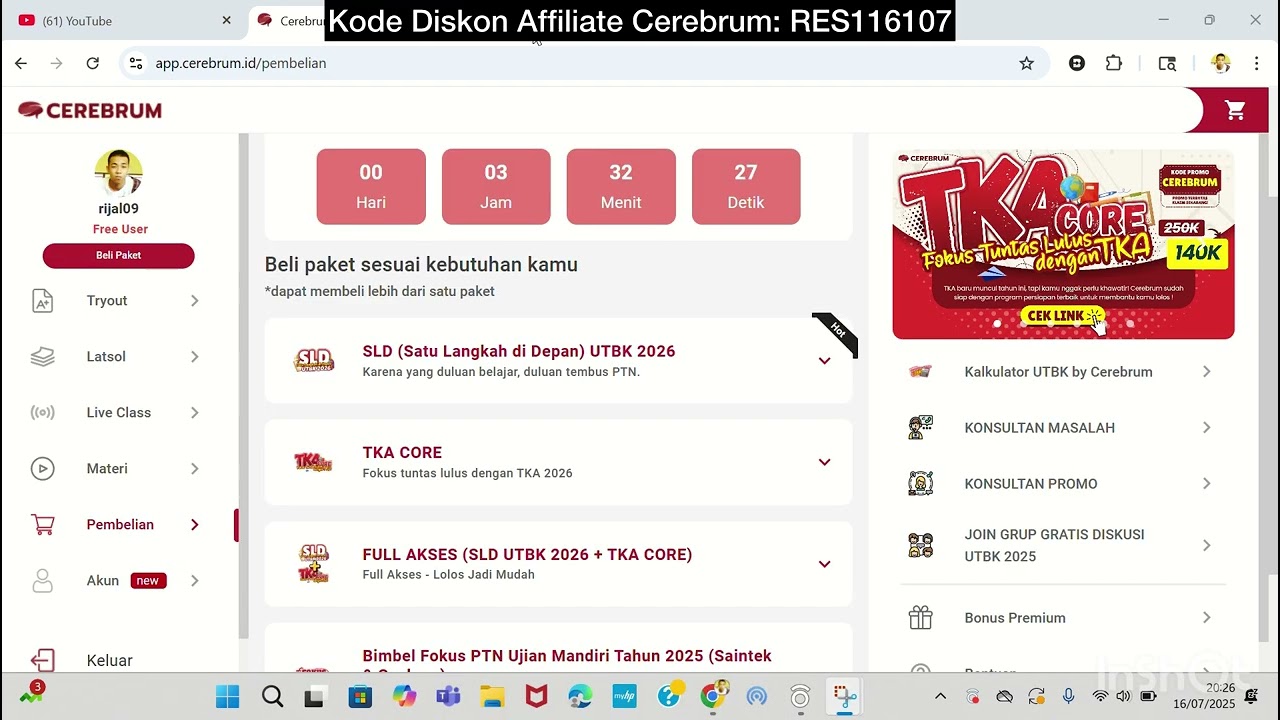Click the Tryout sidebar icon

point(42,301)
